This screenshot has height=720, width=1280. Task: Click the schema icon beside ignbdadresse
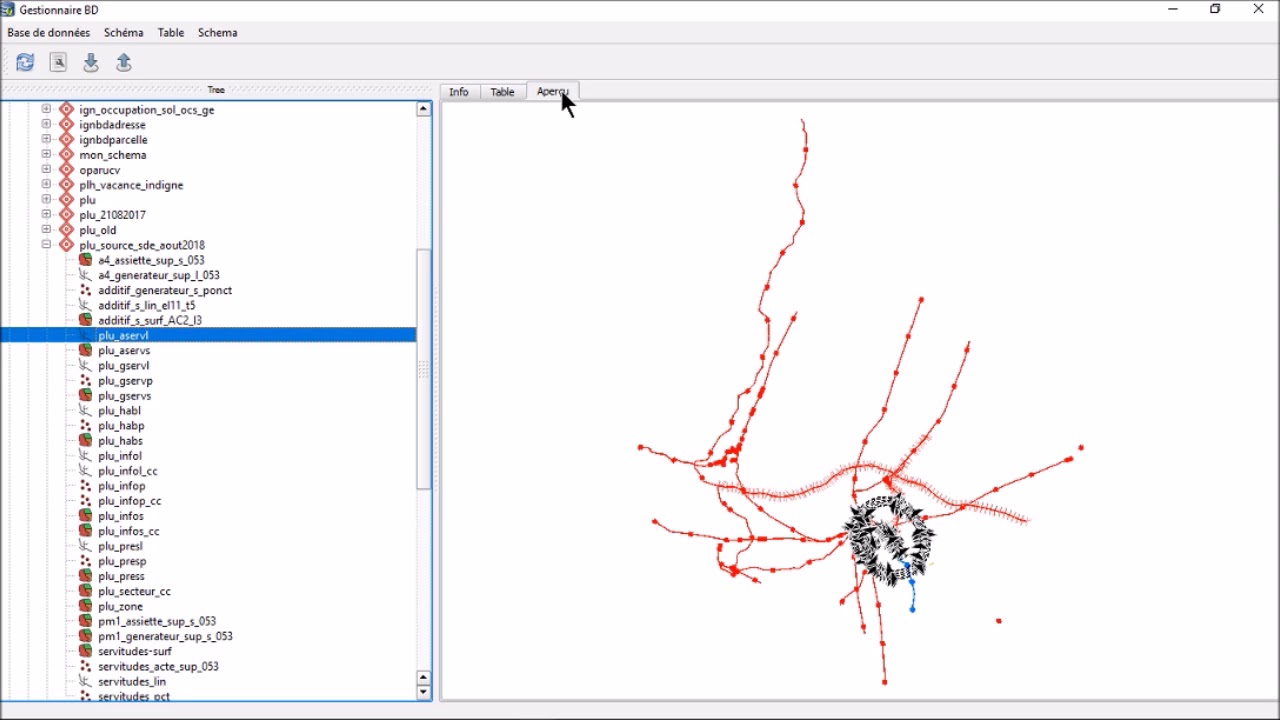(x=66, y=125)
